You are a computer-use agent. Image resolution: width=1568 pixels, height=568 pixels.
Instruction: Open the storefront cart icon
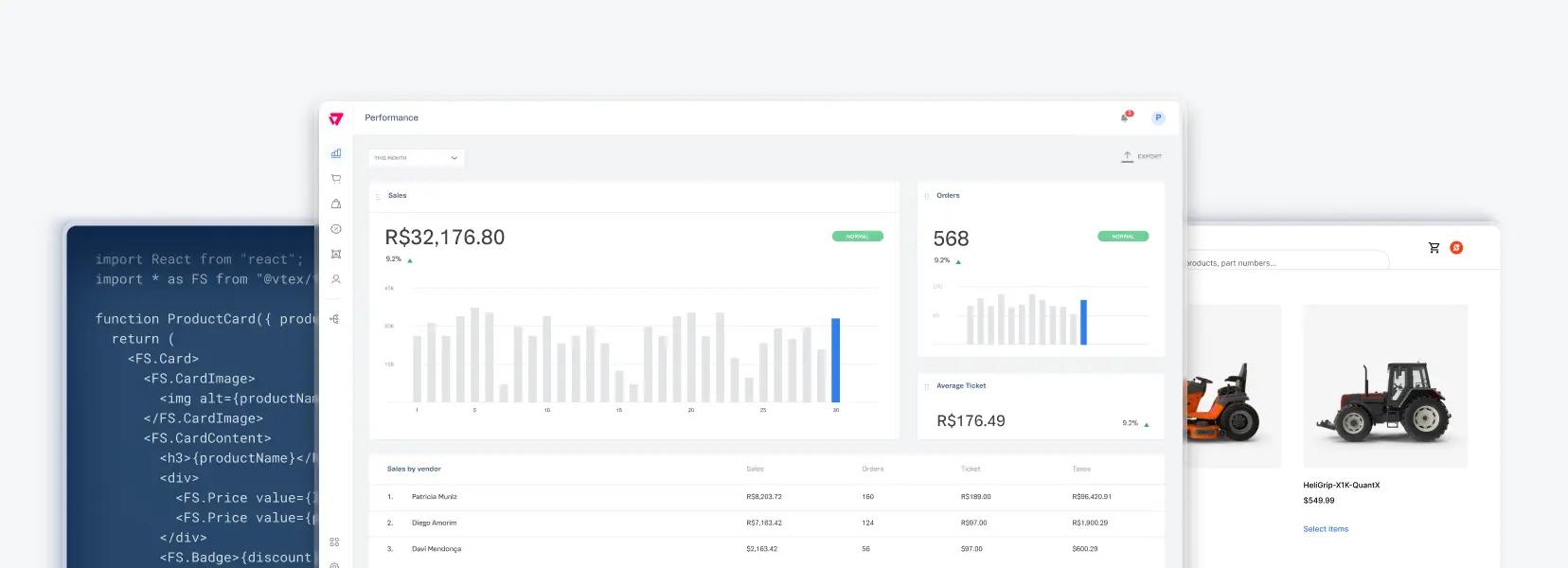[1434, 248]
